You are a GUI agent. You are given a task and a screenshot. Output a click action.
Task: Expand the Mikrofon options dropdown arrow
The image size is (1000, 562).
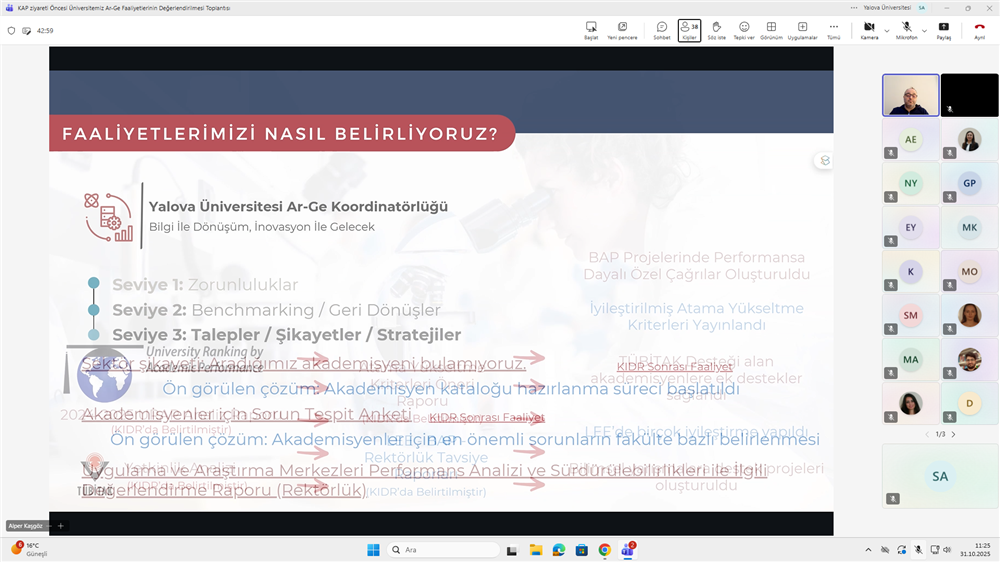(923, 30)
